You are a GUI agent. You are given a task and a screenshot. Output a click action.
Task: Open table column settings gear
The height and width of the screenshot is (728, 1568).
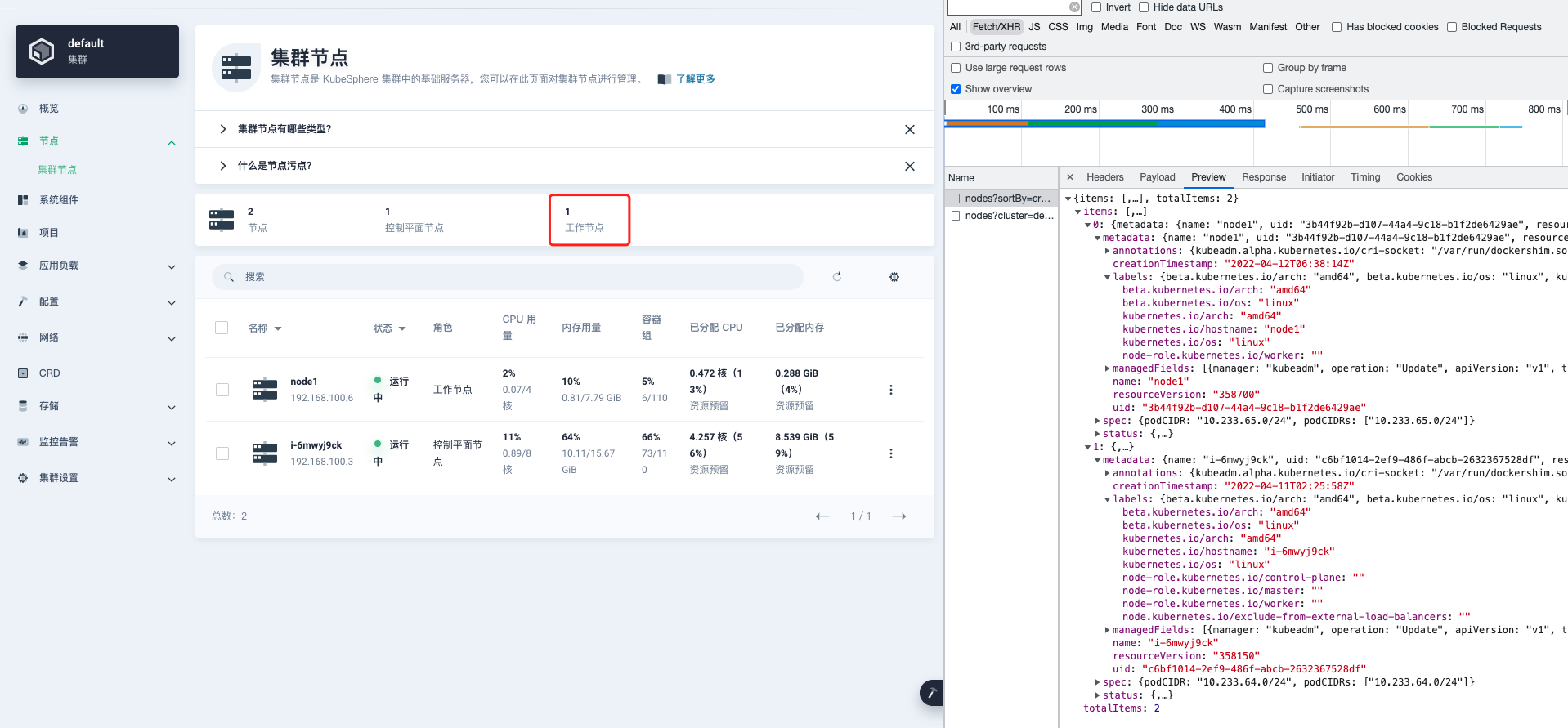point(894,277)
